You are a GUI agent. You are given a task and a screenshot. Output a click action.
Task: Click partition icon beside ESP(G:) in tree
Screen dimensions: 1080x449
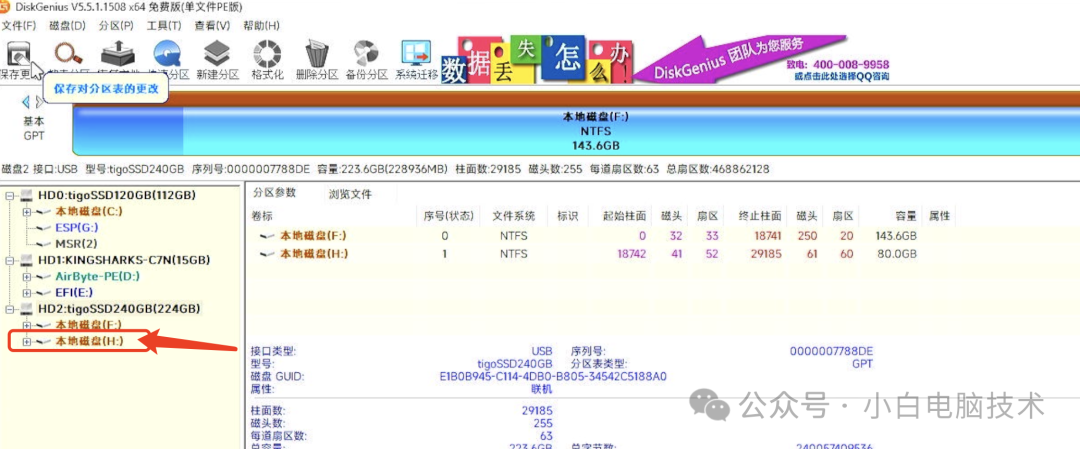coord(43,228)
